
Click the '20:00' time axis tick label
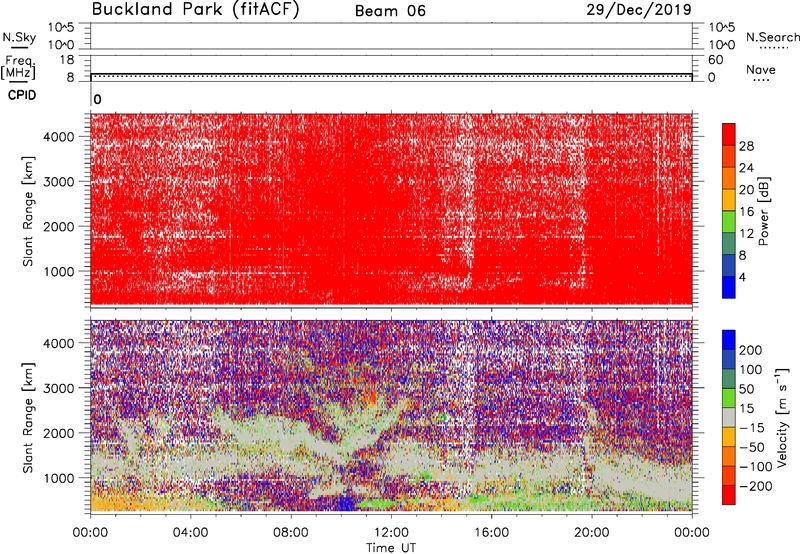coord(592,533)
